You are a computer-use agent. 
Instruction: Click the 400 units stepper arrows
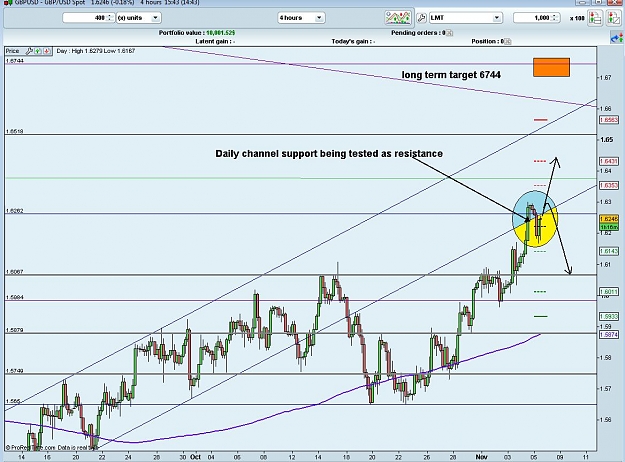click(110, 18)
